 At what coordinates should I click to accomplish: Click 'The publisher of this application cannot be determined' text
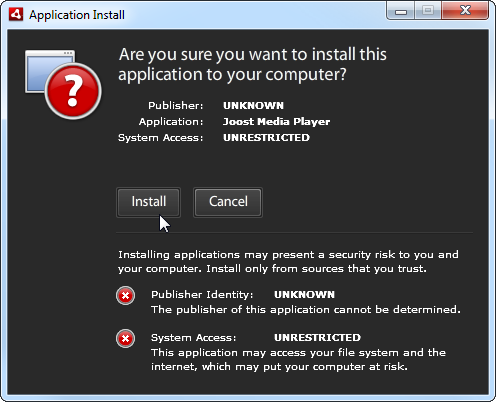coord(306,310)
